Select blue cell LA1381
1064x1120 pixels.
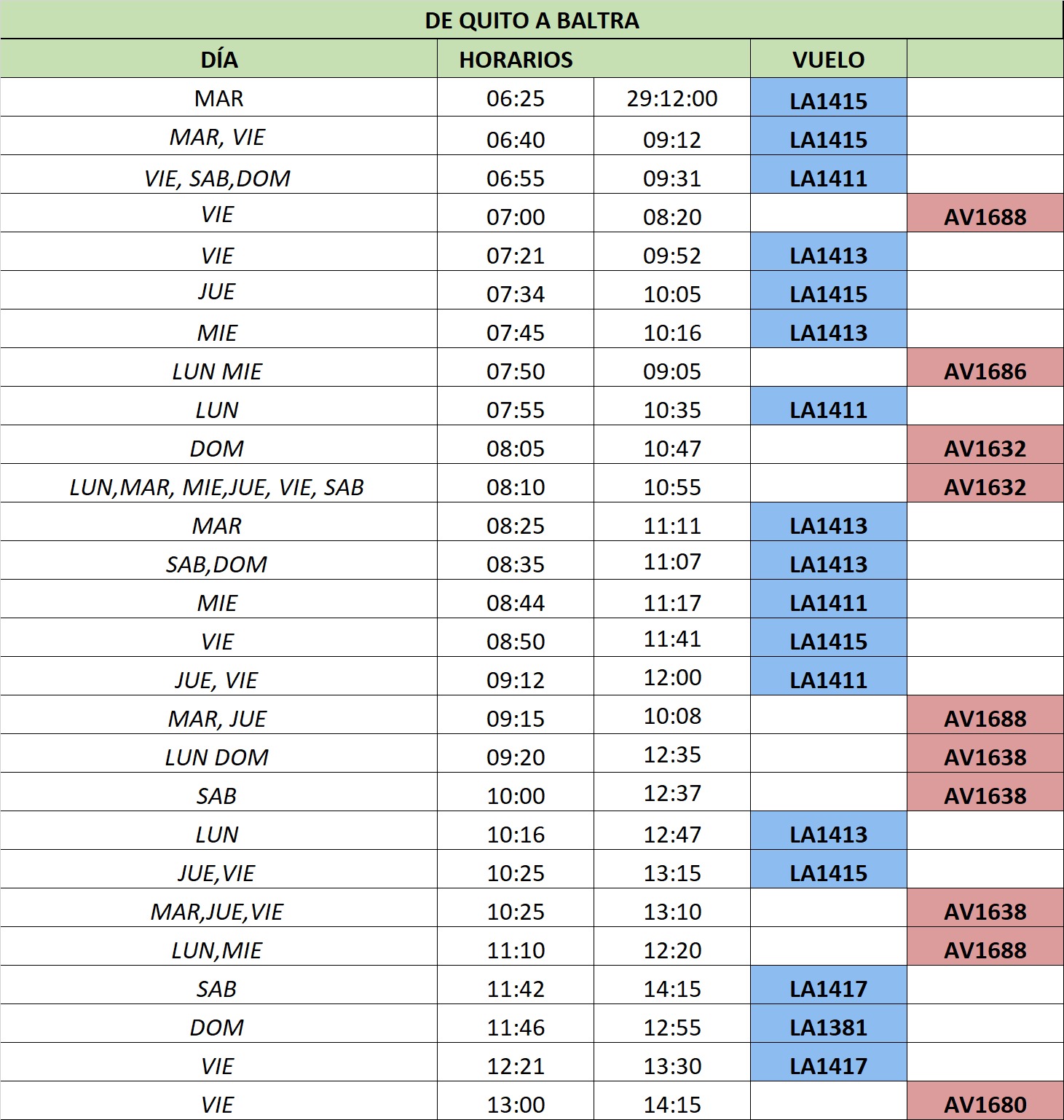pyautogui.click(x=828, y=1028)
